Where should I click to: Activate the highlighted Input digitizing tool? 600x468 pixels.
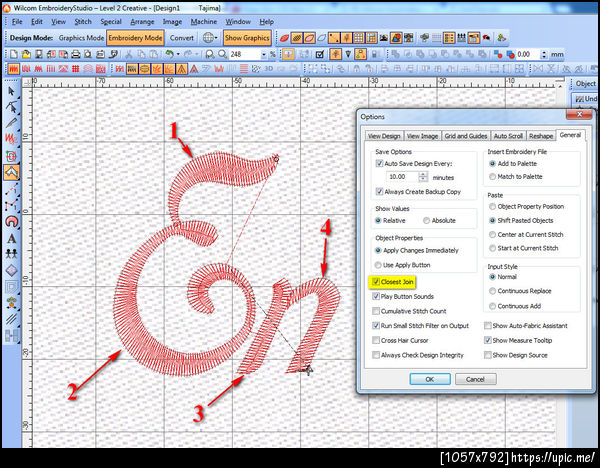click(x=11, y=172)
